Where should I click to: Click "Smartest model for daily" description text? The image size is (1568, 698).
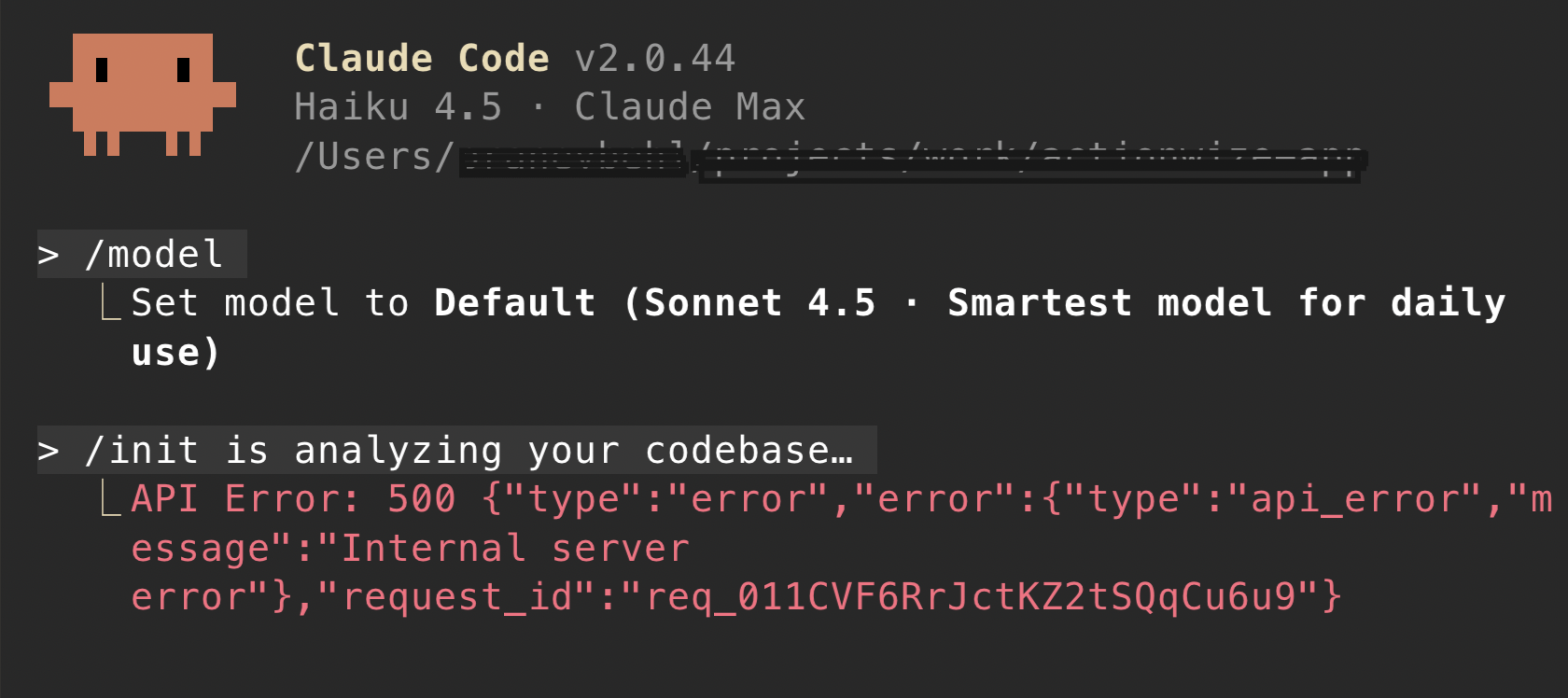1225,303
